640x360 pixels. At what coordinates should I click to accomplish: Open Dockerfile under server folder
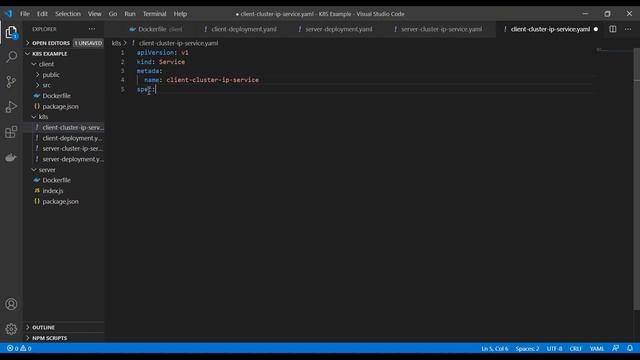pyautogui.click(x=56, y=180)
